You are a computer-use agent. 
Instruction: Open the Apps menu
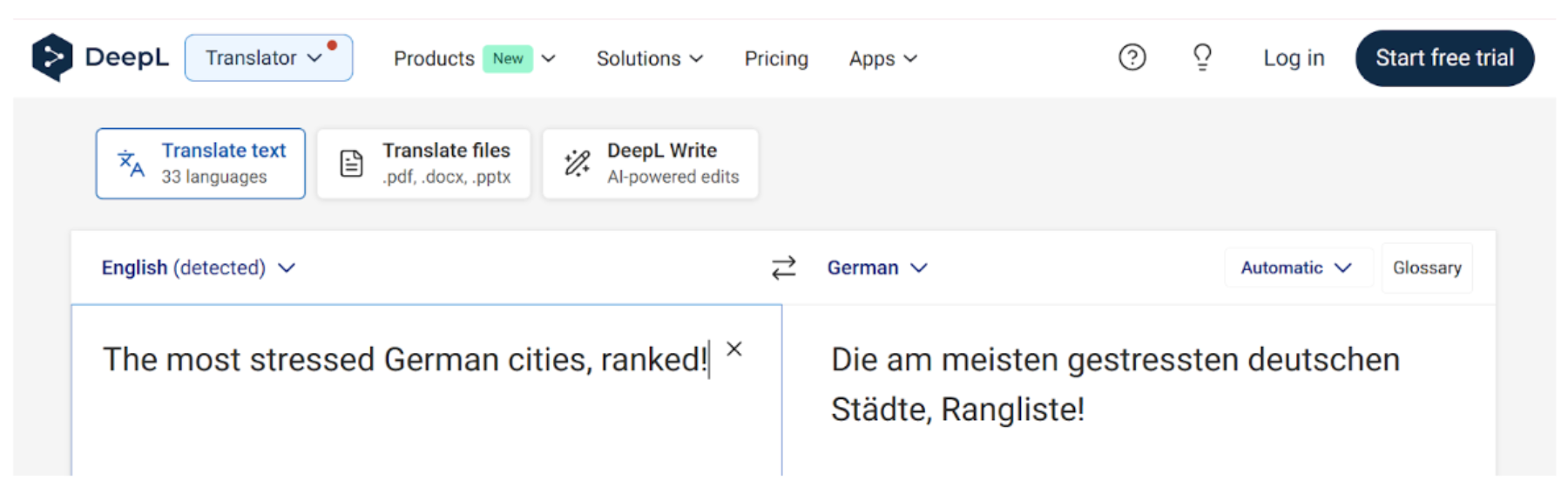pos(882,58)
